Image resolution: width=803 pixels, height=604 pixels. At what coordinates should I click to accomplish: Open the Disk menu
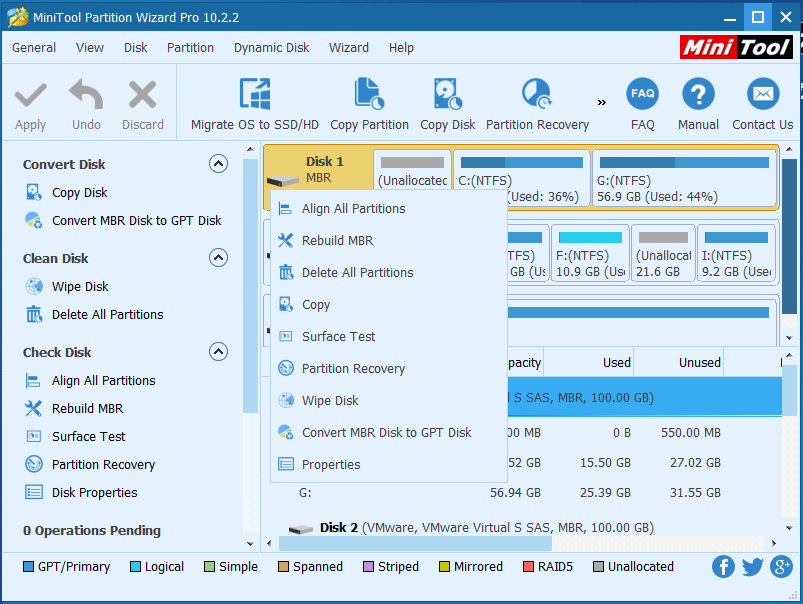point(136,48)
